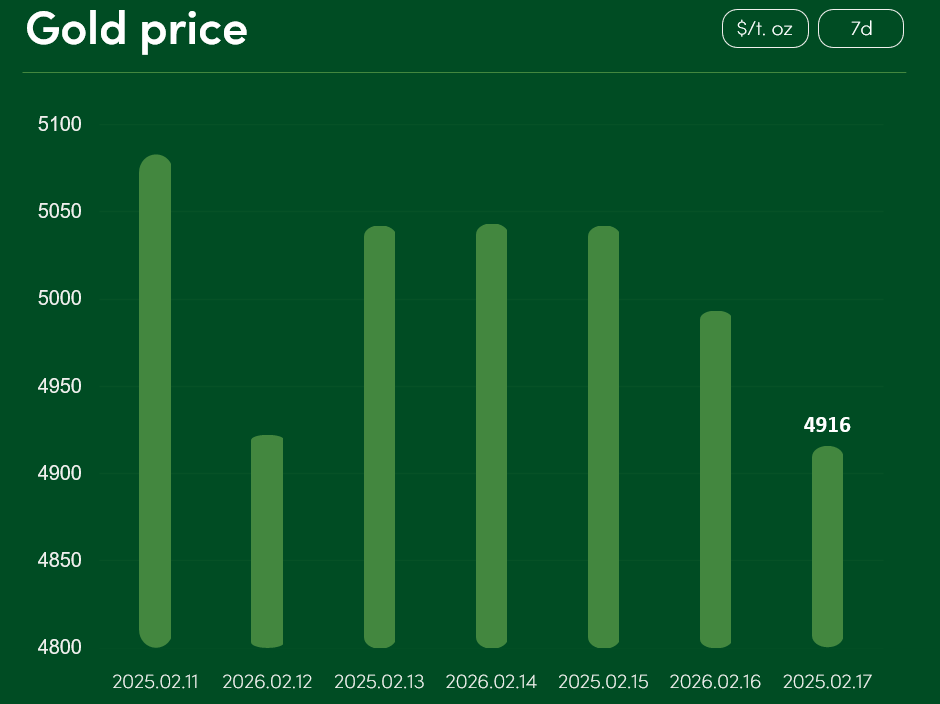Pick the bar above 2026.02.14
940x704 pixels.
[x=491, y=435]
